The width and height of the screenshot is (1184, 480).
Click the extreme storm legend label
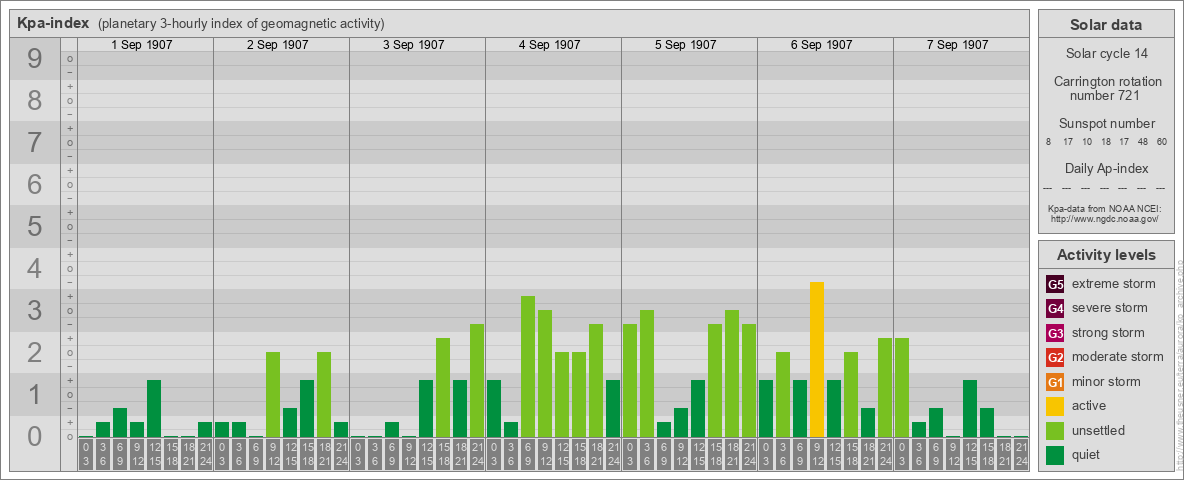click(1114, 284)
